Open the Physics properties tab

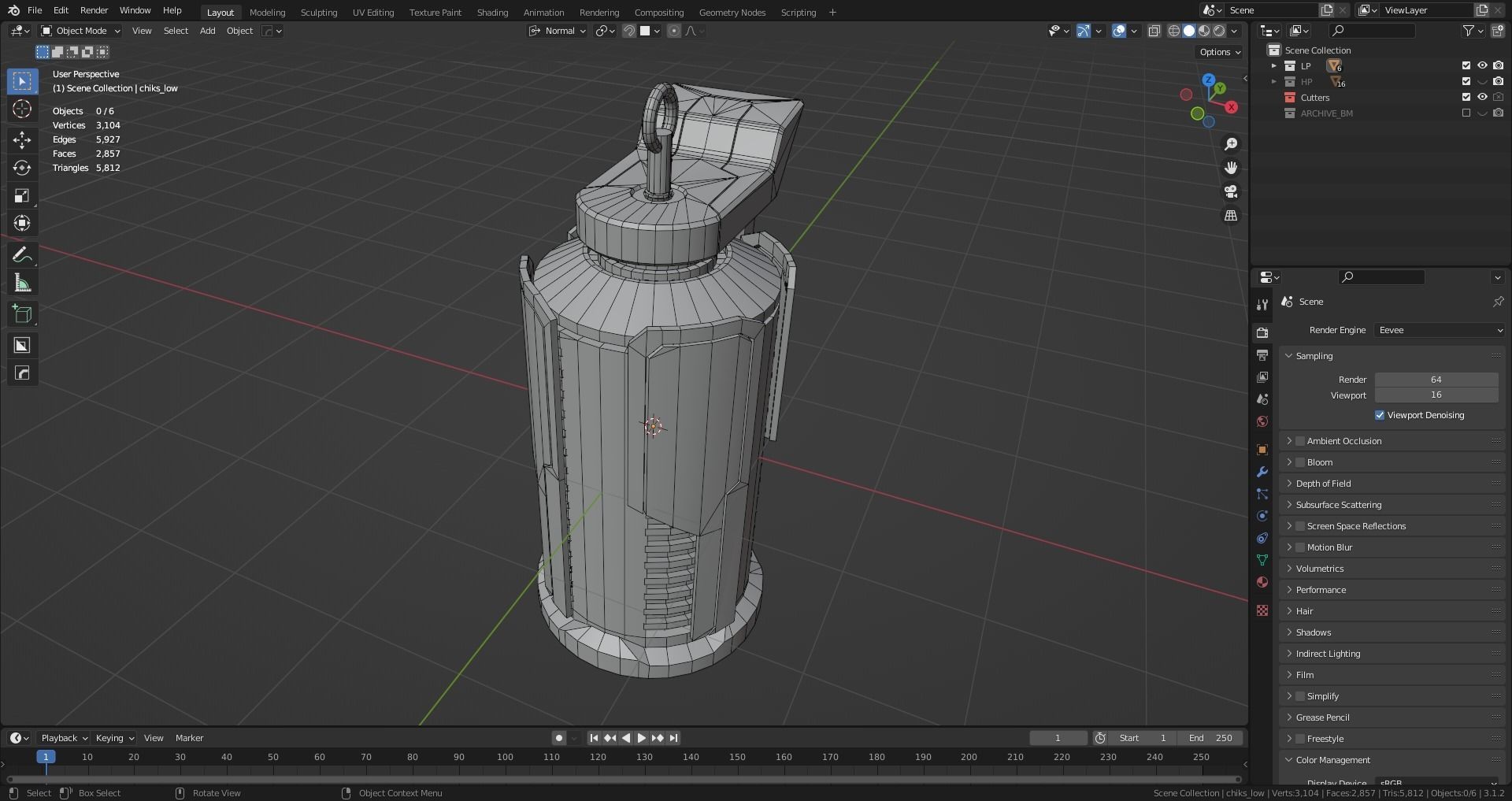click(1262, 516)
